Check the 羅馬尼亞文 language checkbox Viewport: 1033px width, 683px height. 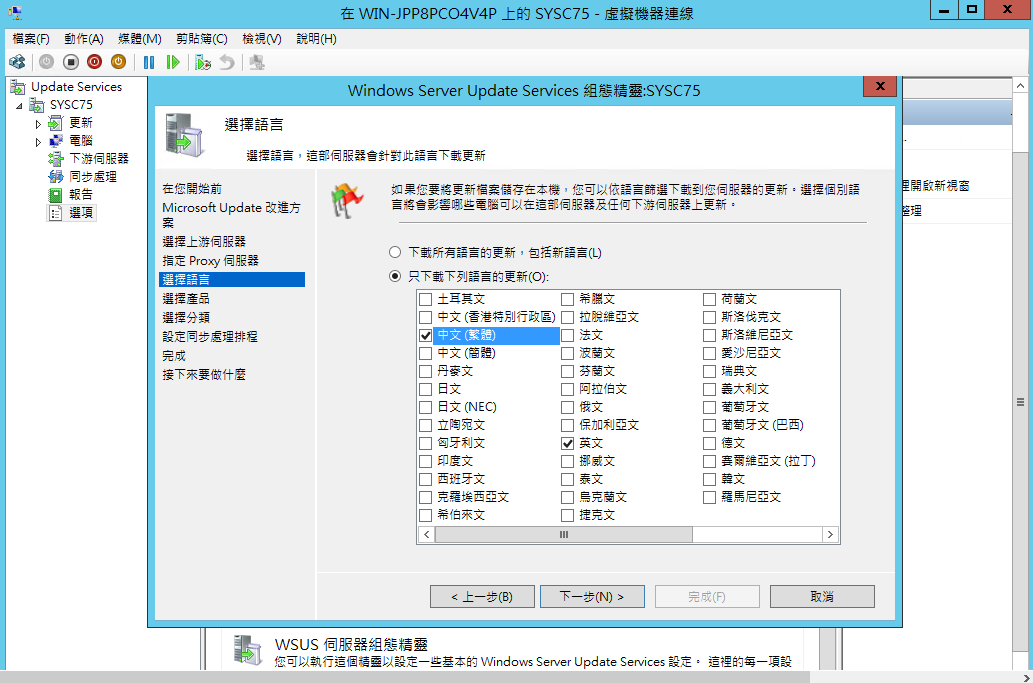tap(709, 497)
